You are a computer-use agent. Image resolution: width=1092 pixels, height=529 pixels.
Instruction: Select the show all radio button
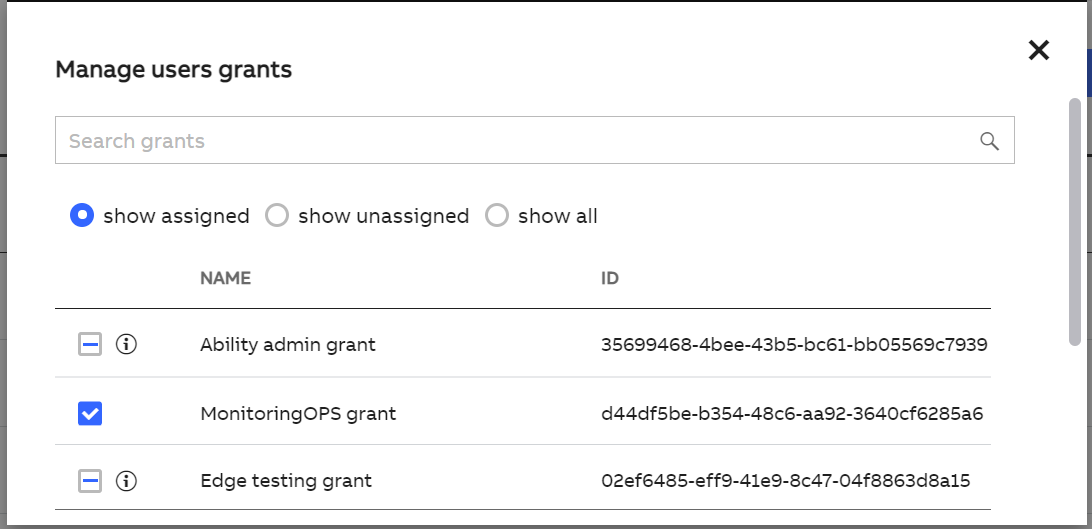point(497,216)
